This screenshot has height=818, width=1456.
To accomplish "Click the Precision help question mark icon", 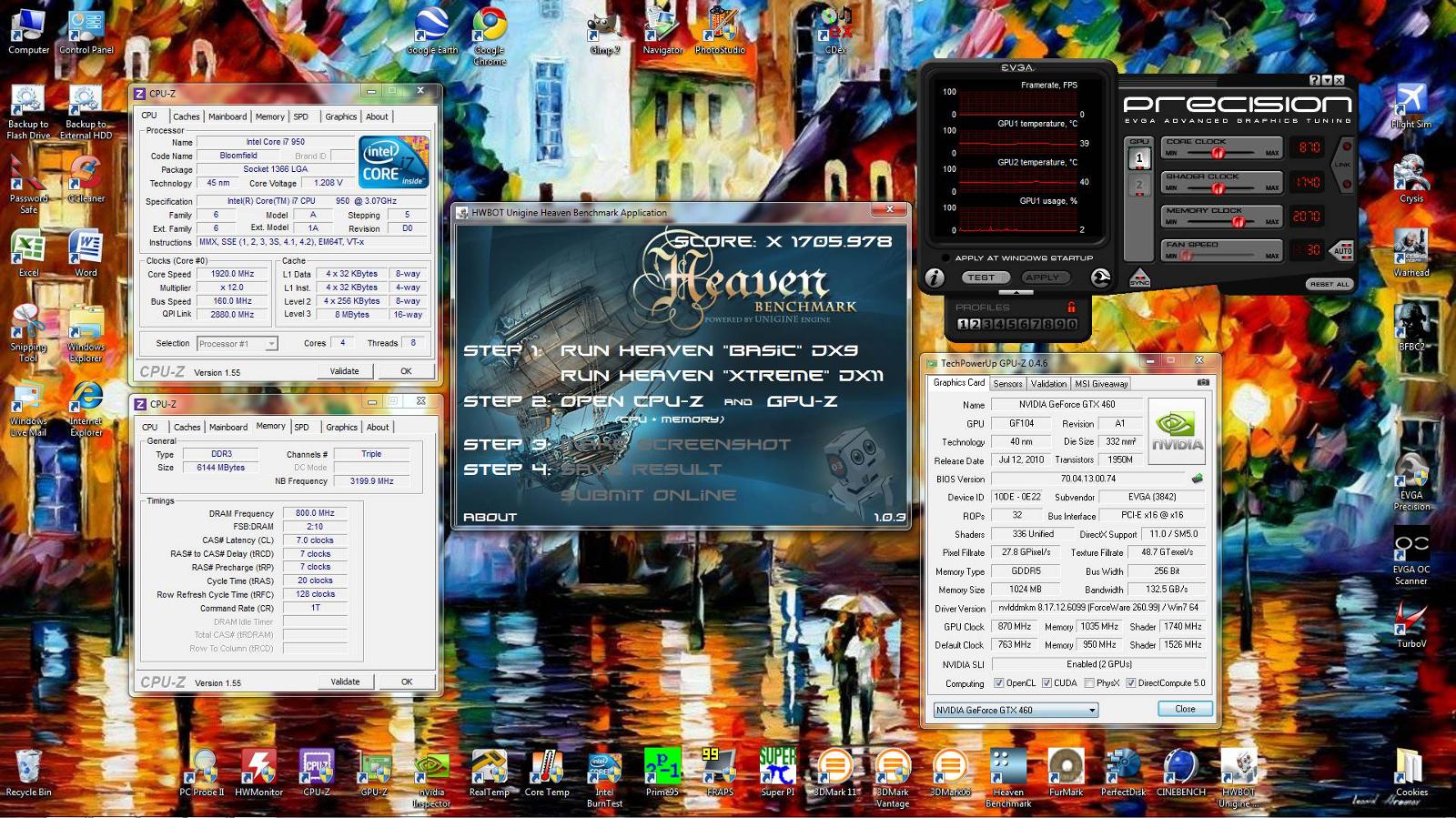I will click(1315, 80).
